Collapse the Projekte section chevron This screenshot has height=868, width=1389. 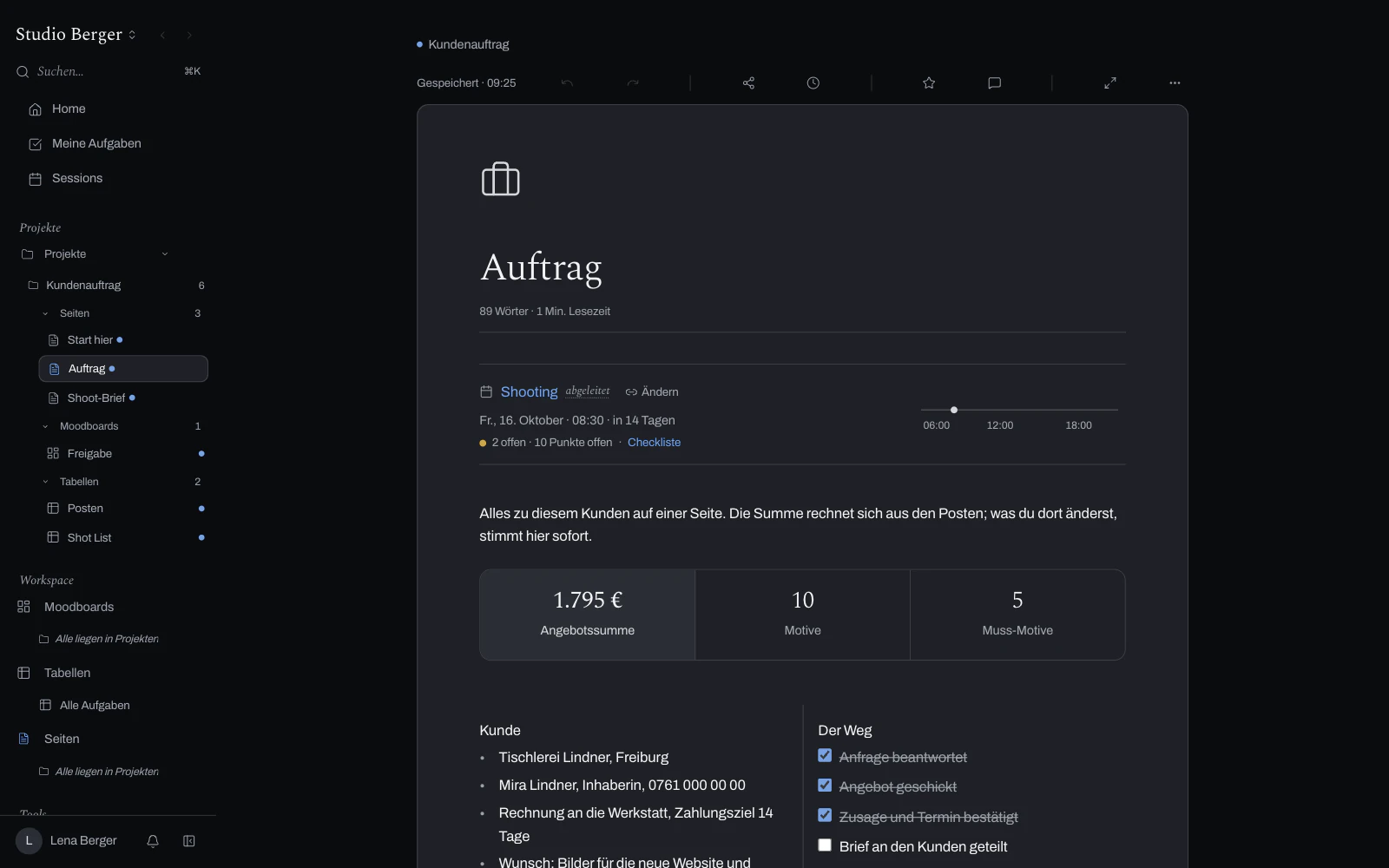coord(165,254)
